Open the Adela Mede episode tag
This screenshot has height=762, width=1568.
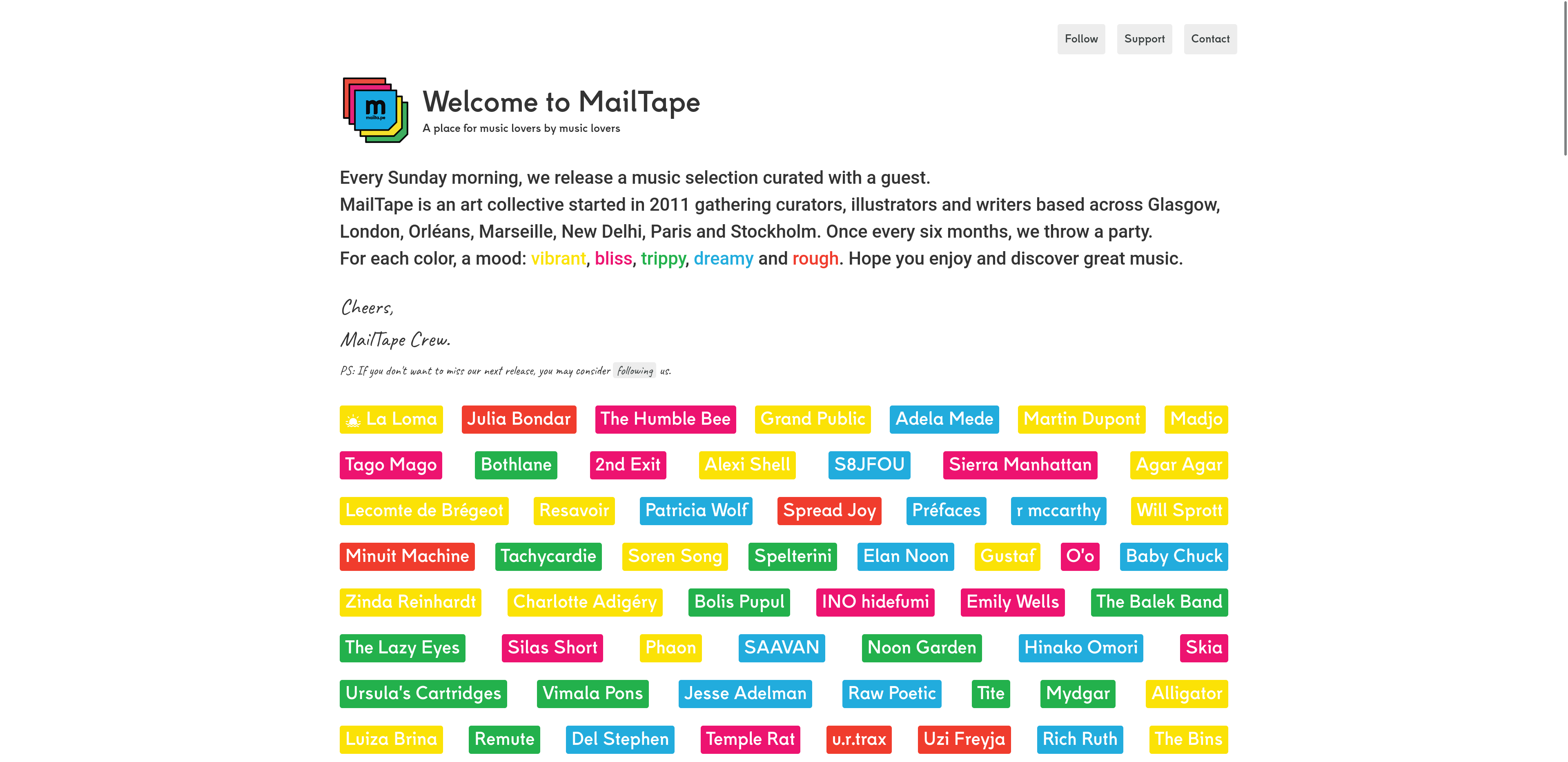[x=944, y=419]
